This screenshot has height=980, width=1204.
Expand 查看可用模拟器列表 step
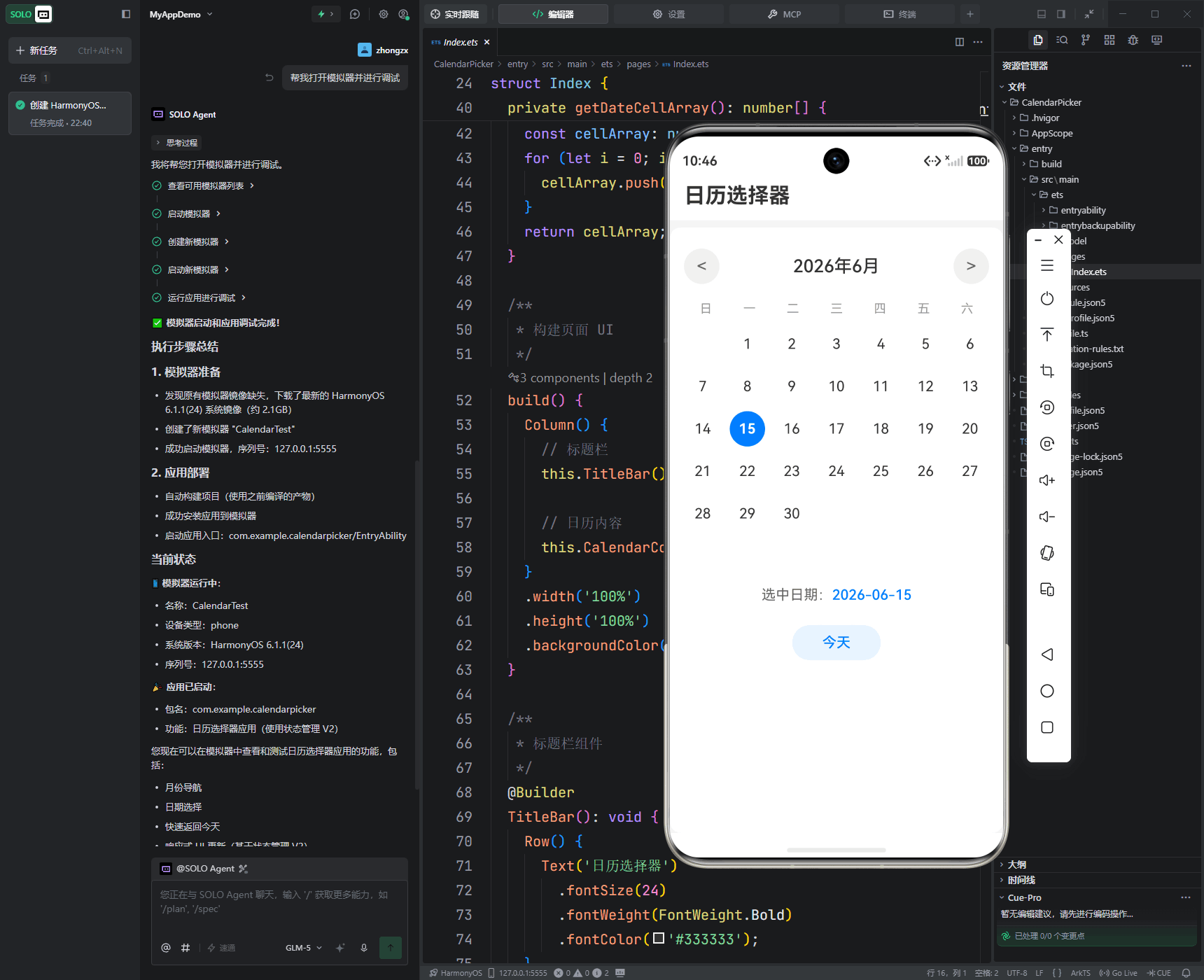[204, 185]
